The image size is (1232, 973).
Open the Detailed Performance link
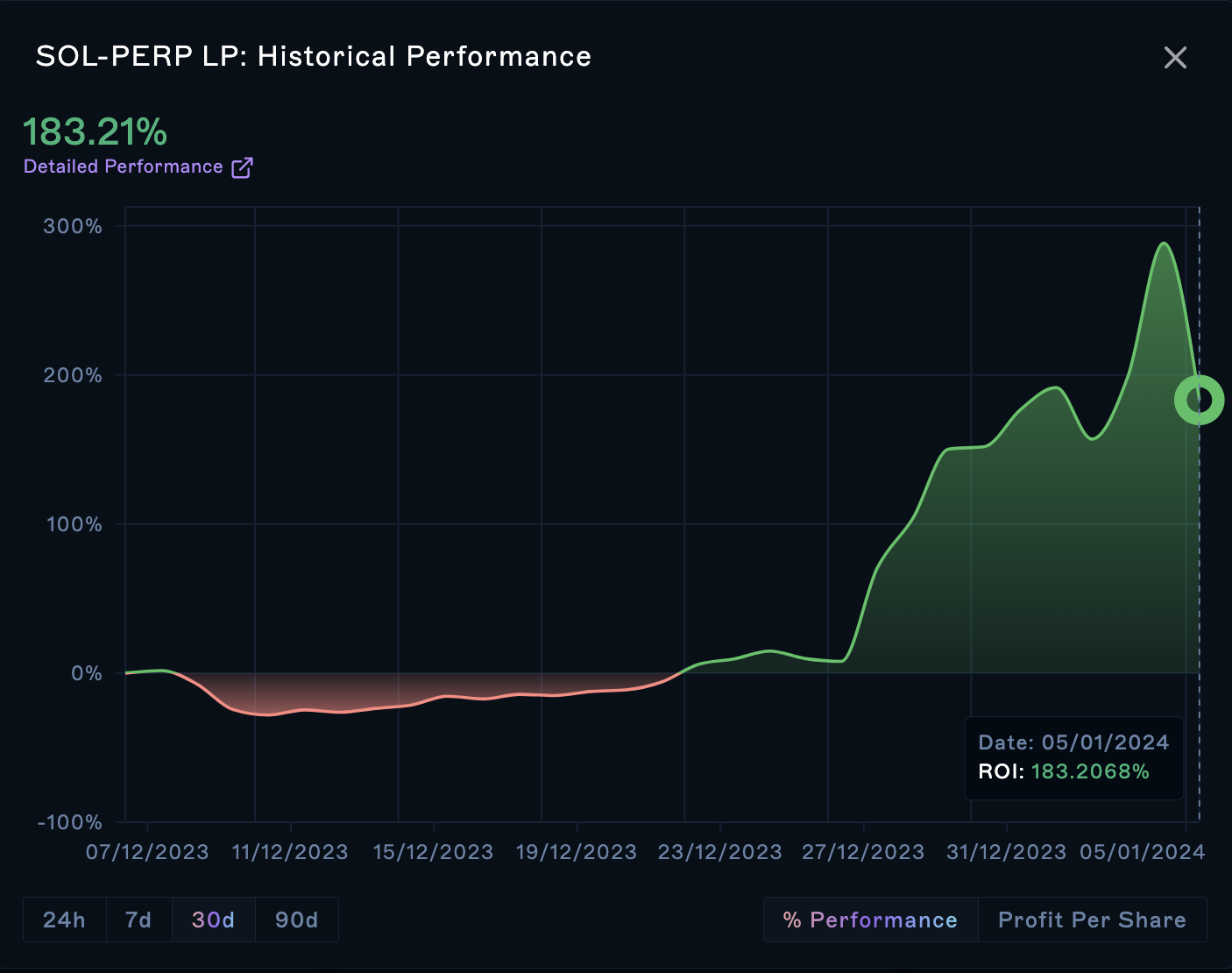[x=124, y=167]
